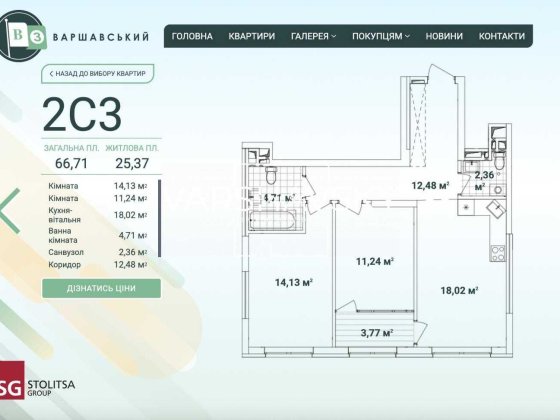Select the Кімната 11,24 м² row

click(x=98, y=198)
